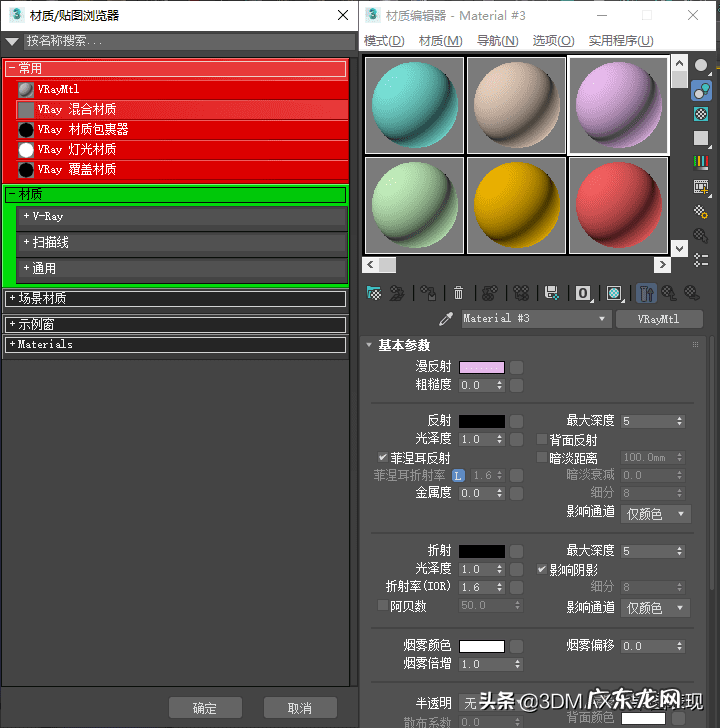Open the 实用程序(U) menu
The image size is (720, 728).
pyautogui.click(x=620, y=41)
